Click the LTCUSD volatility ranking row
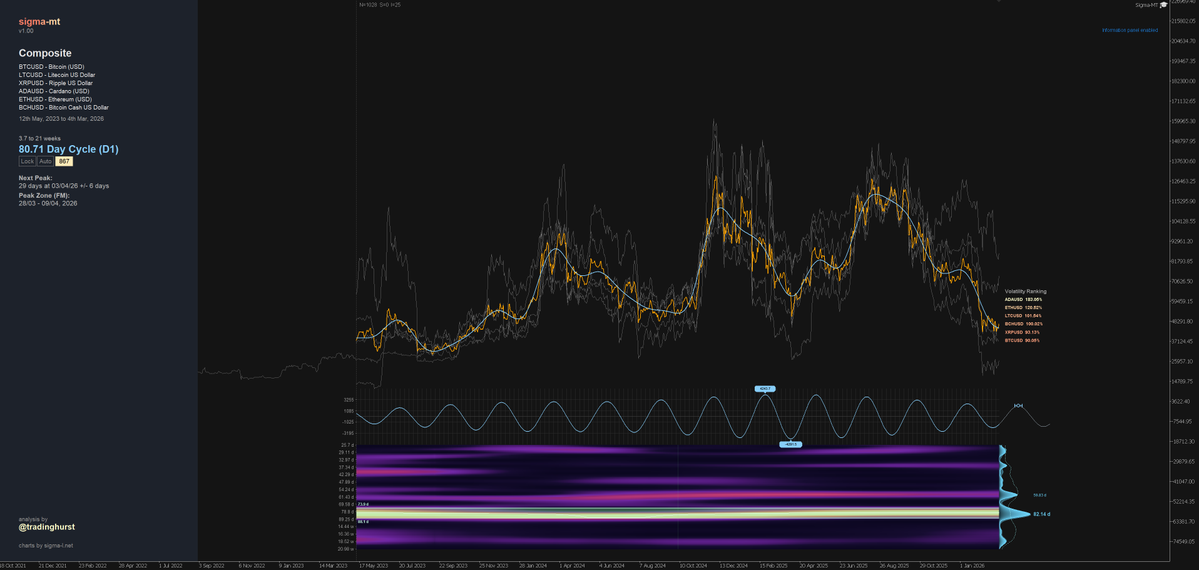Image resolution: width=1199 pixels, height=570 pixels. coord(1023,316)
